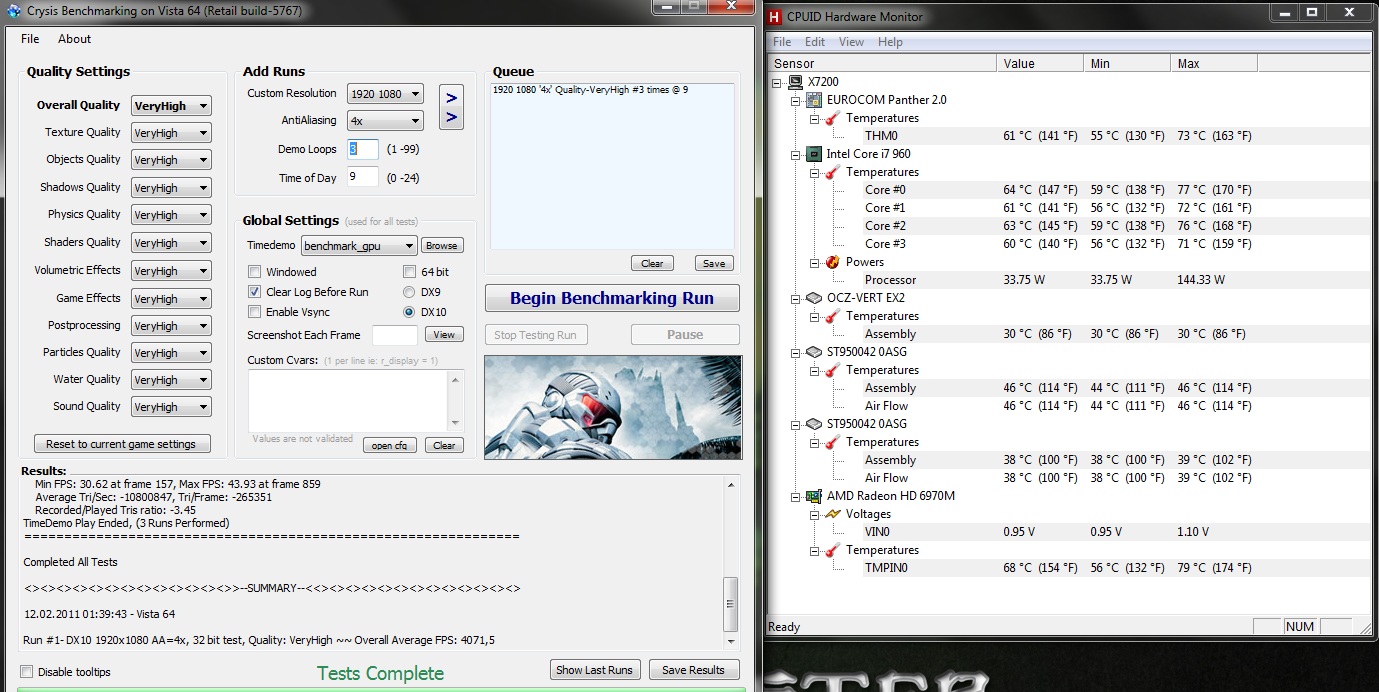Collapse the AMD Radeon HD 6970M tree node

pyautogui.click(x=795, y=496)
